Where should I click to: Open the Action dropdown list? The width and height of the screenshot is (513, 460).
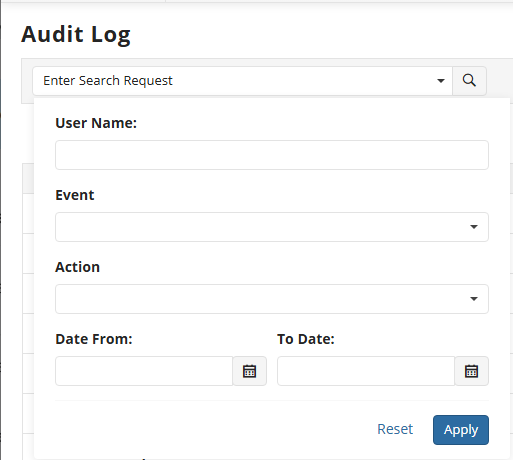[272, 299]
